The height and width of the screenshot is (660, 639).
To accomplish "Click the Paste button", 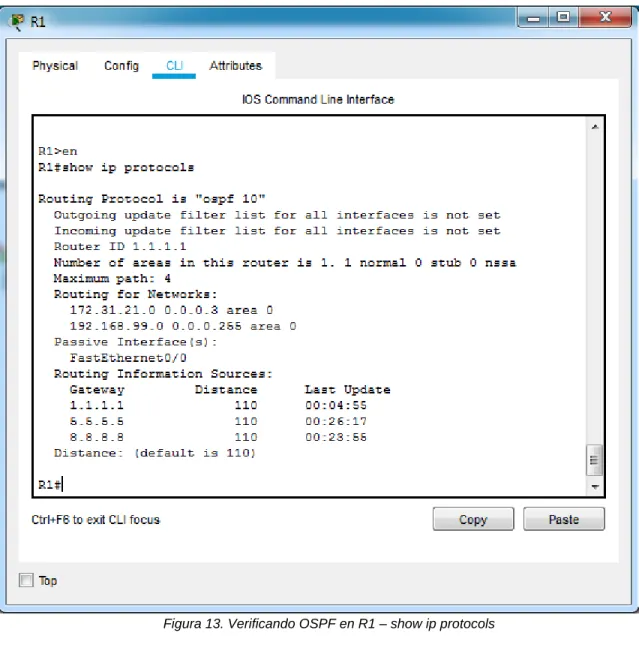I will [564, 519].
